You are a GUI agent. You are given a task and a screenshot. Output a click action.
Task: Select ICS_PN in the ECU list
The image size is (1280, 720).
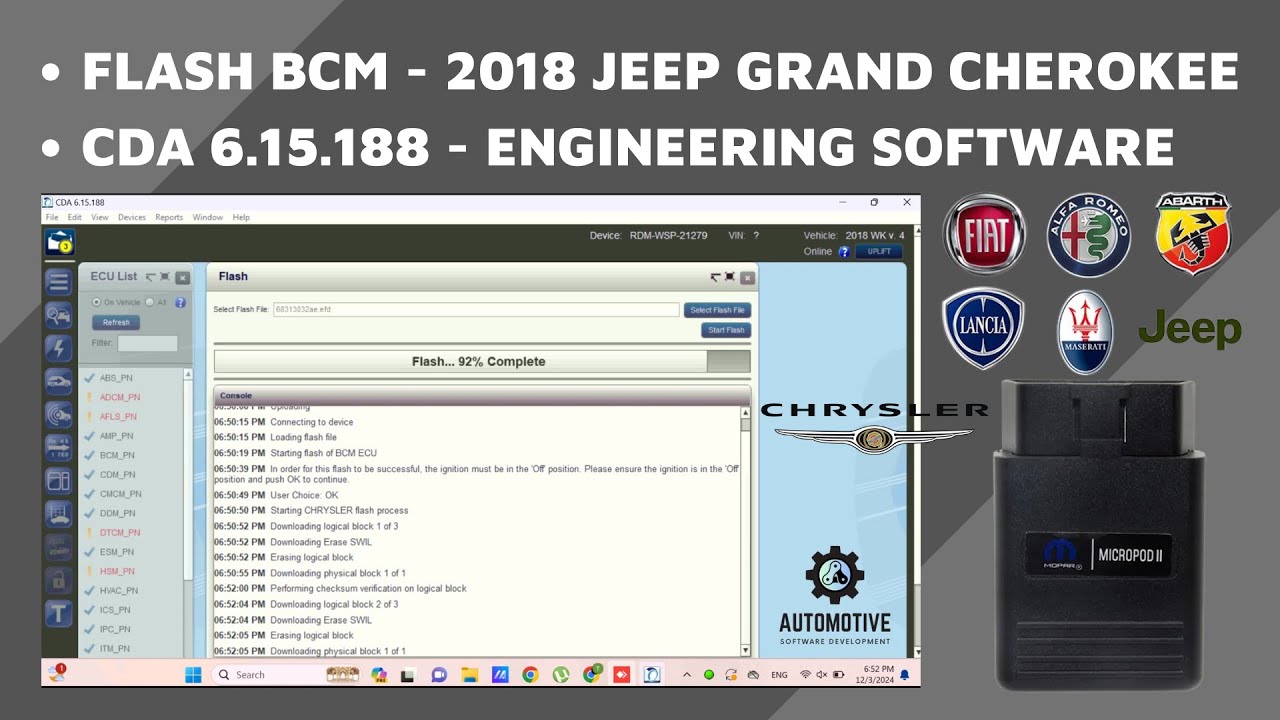pos(115,610)
